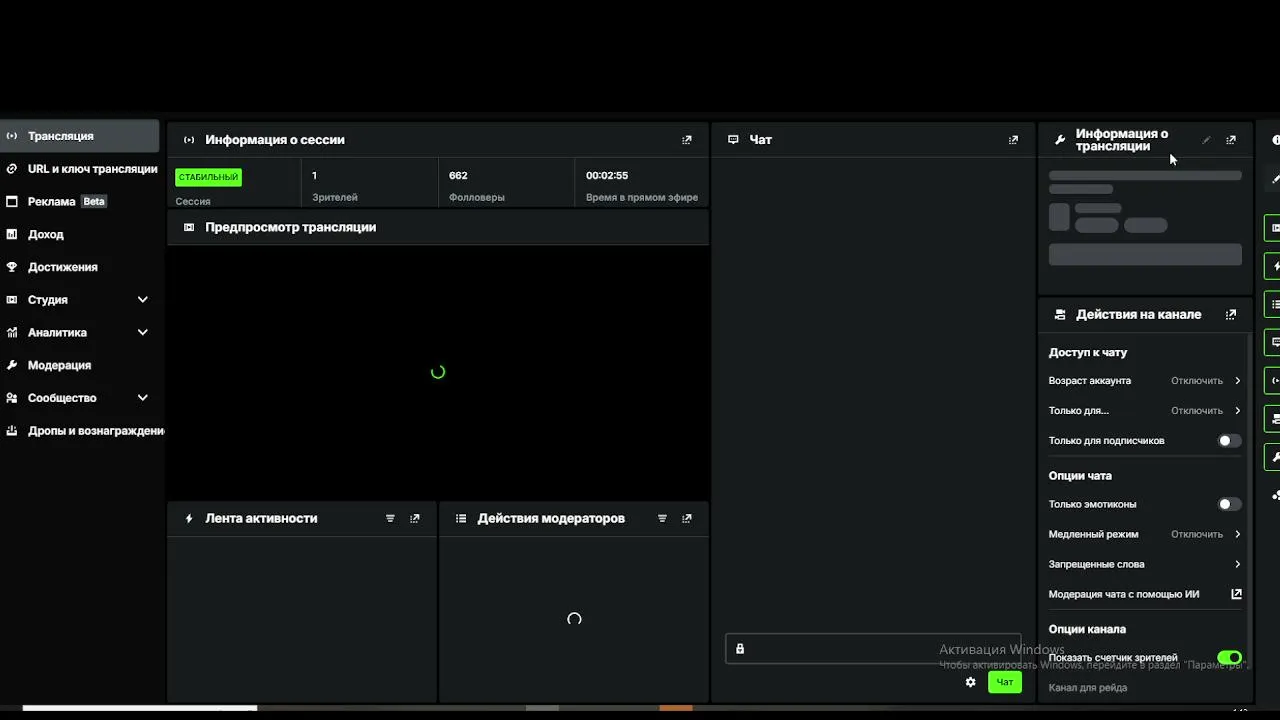
Task: Click the 00:02:55 live time value
Action: 607,176
